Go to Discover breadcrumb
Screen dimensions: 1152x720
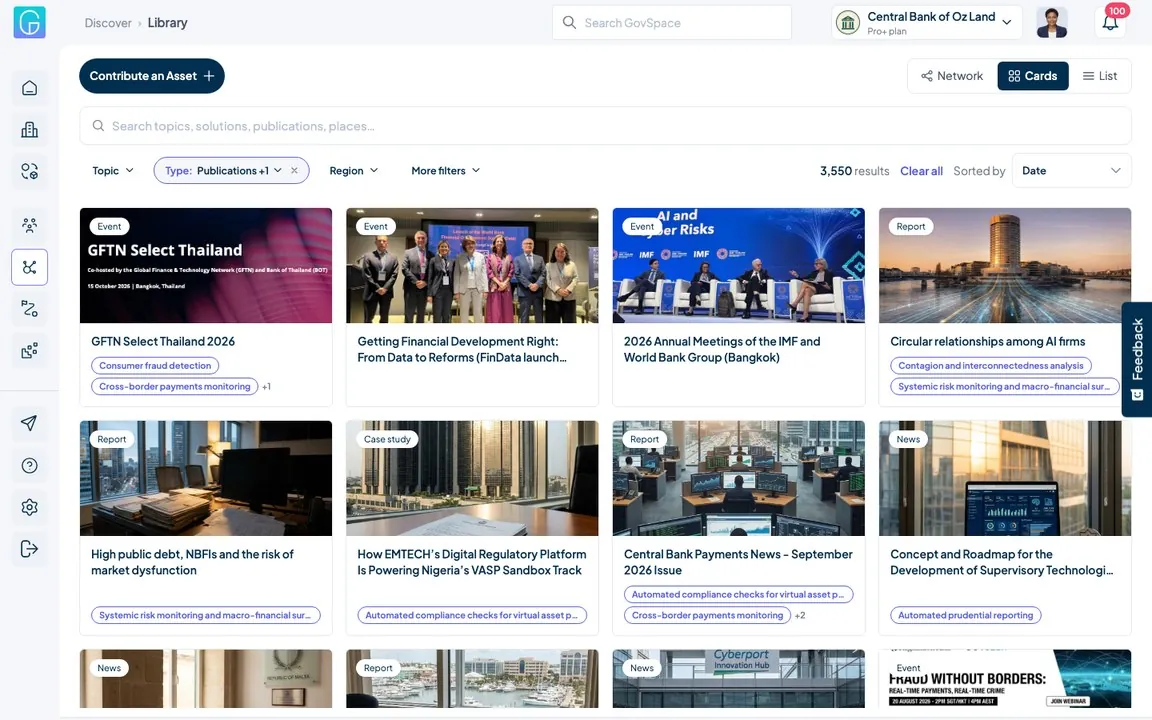coord(108,23)
